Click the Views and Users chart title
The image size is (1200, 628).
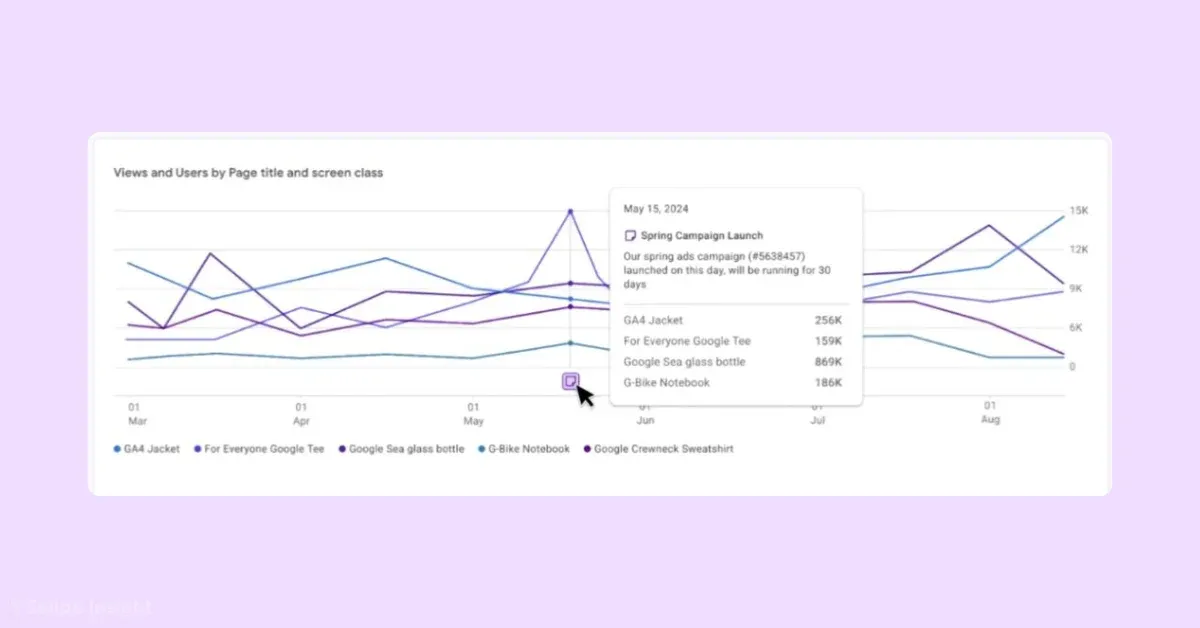[x=248, y=173]
